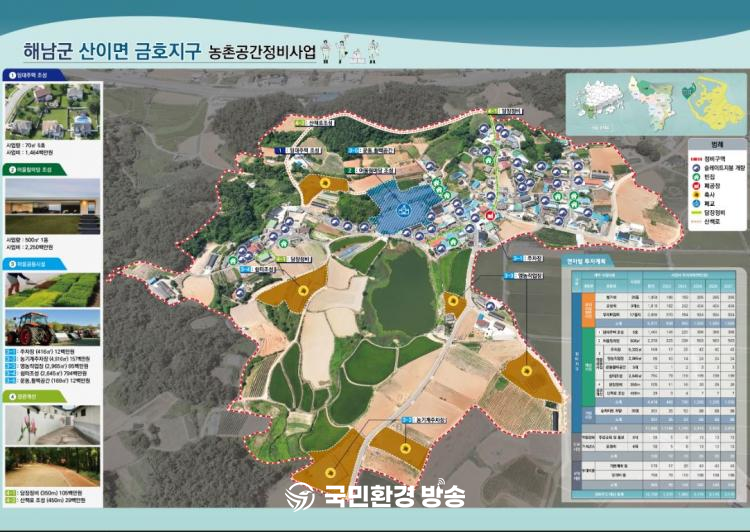Click the yellow 축사 icon in the legend
Viewport: 750px width, 532px height.
point(696,195)
